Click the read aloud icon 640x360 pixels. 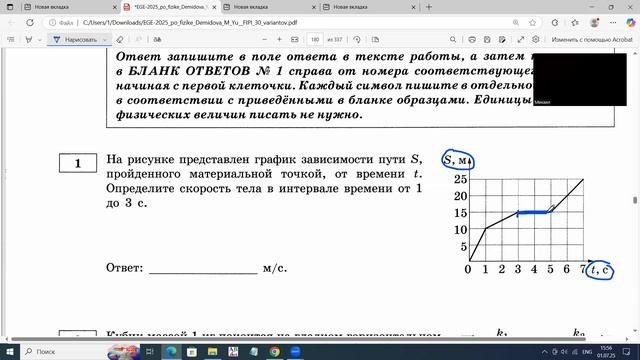click(x=158, y=40)
